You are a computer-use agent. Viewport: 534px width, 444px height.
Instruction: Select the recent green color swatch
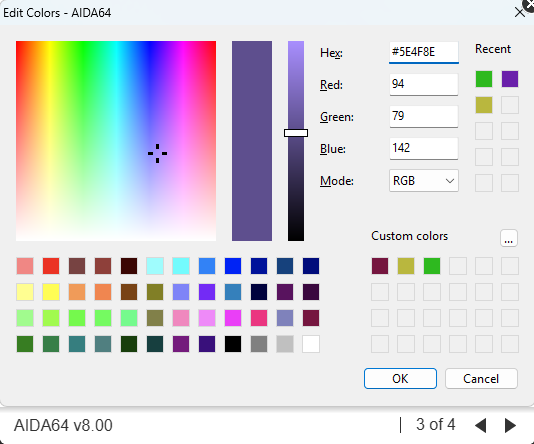pos(484,79)
